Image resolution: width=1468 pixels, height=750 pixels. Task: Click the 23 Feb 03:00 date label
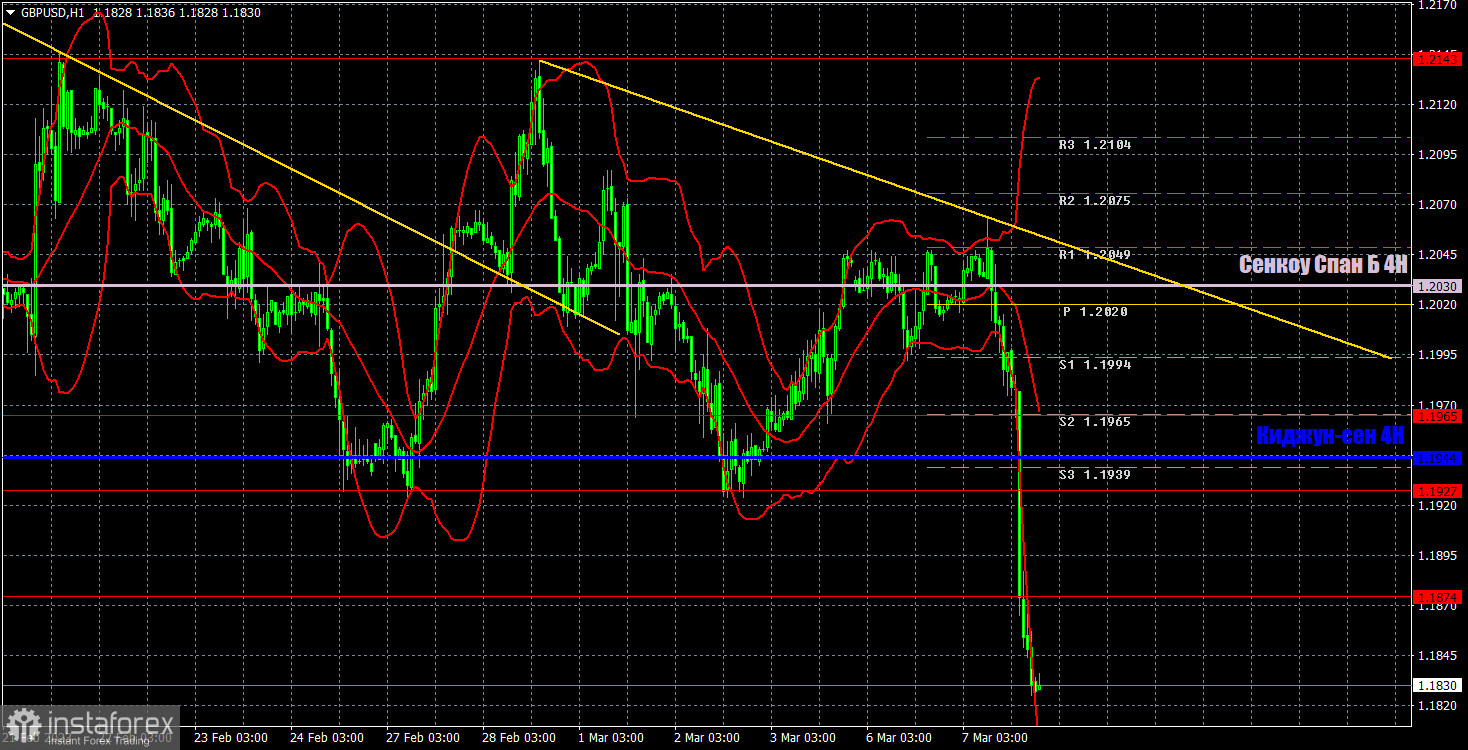point(230,738)
